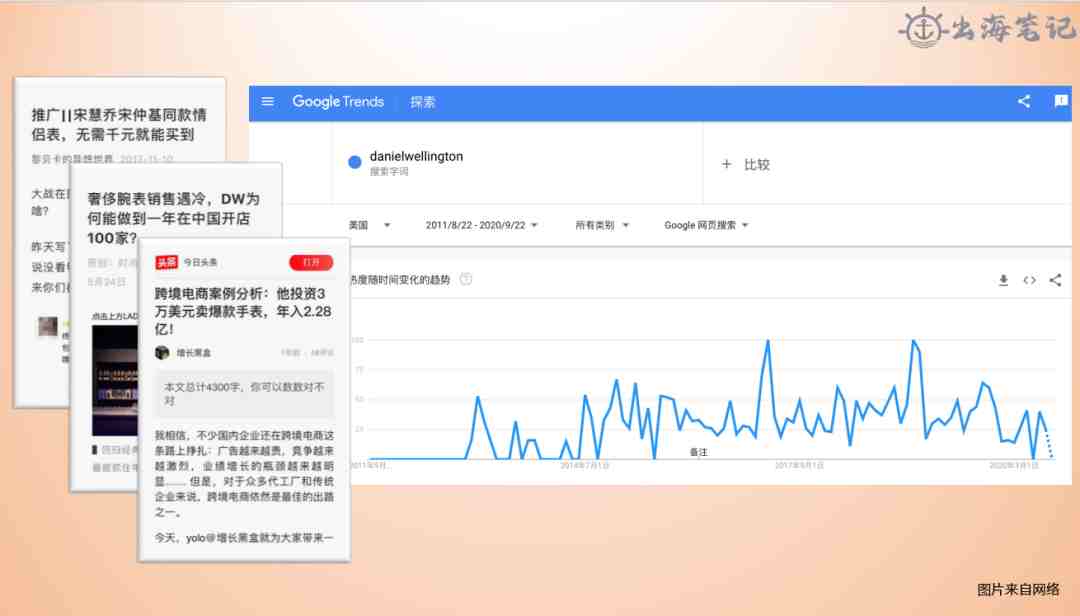
Task: Open the 所有类别 category dropdown
Action: 602,225
